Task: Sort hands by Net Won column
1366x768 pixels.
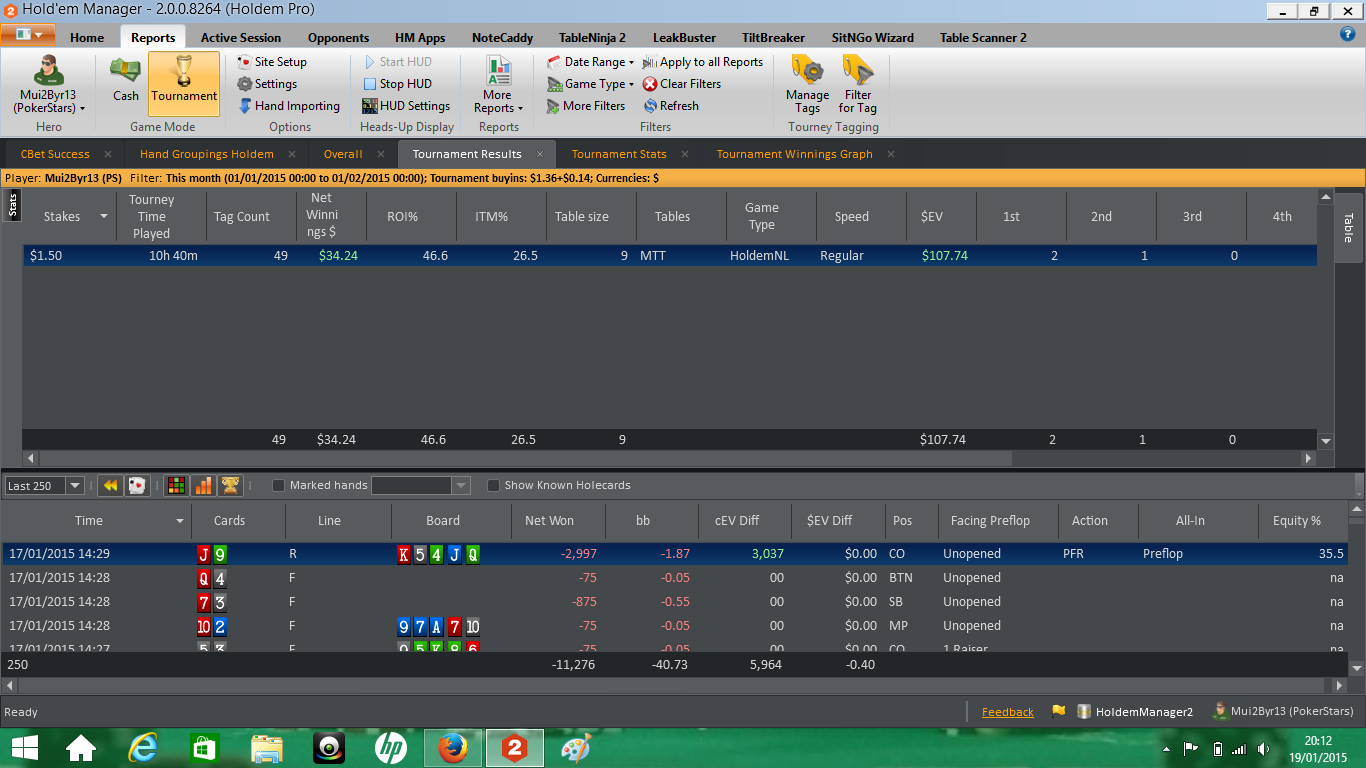Action: coord(549,521)
